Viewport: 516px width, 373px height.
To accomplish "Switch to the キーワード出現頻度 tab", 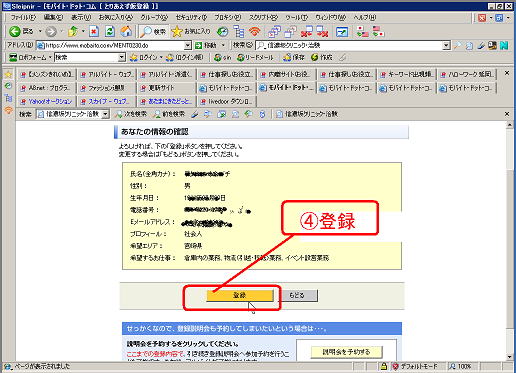I will click(x=407, y=74).
